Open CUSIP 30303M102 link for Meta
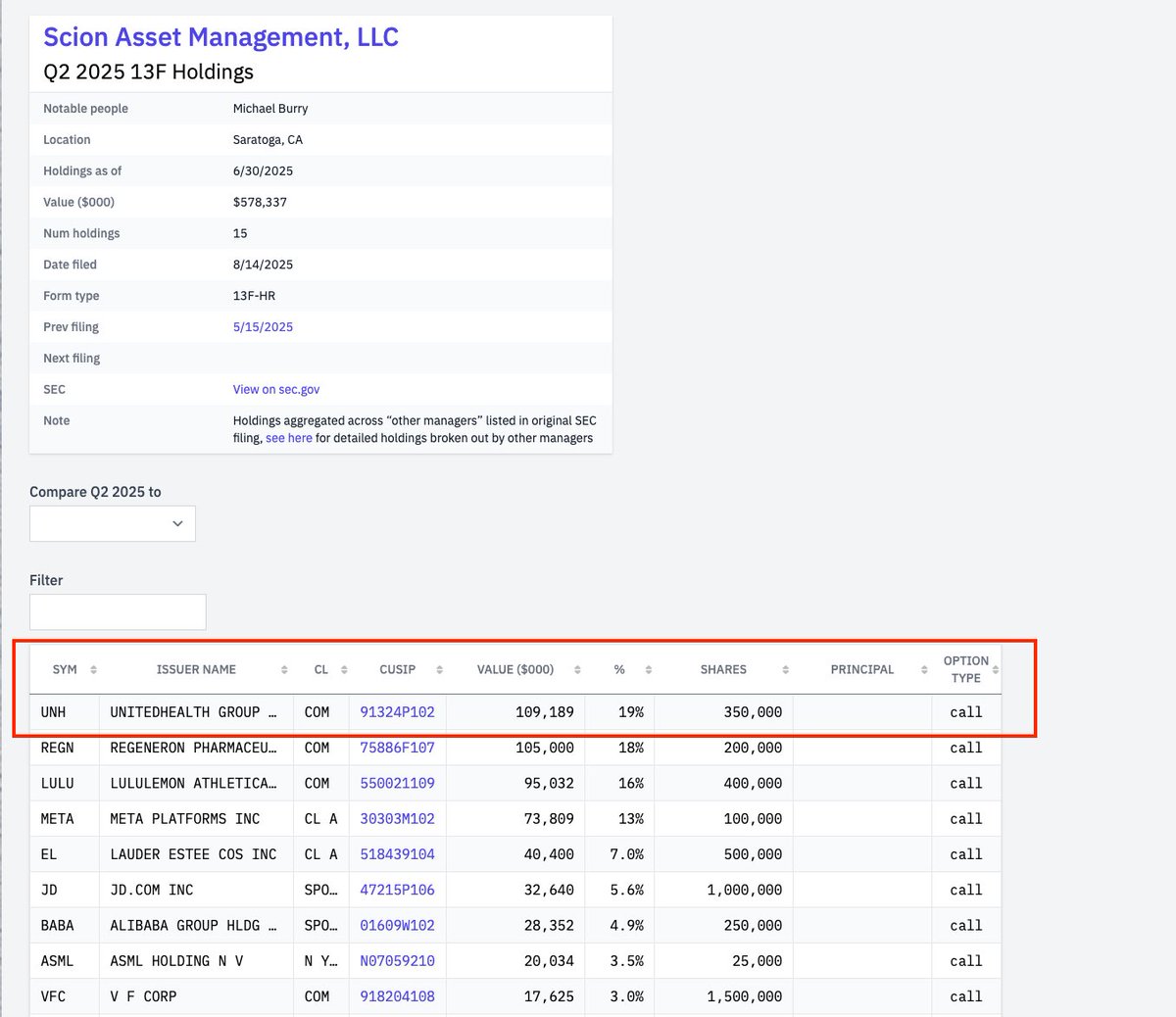This screenshot has height=1017, width=1176. tap(397, 818)
